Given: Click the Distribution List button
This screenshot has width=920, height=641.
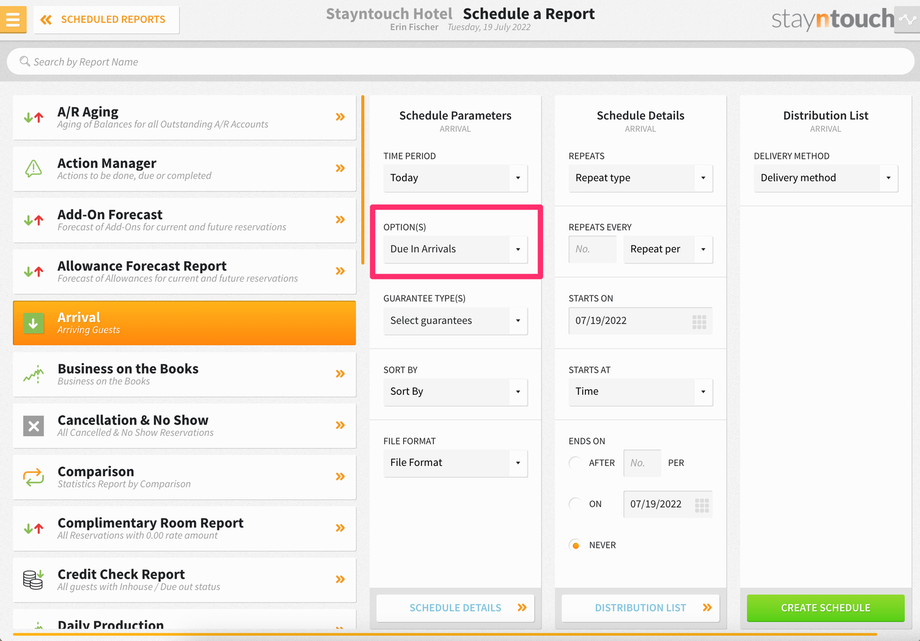Looking at the screenshot, I should (x=640, y=608).
